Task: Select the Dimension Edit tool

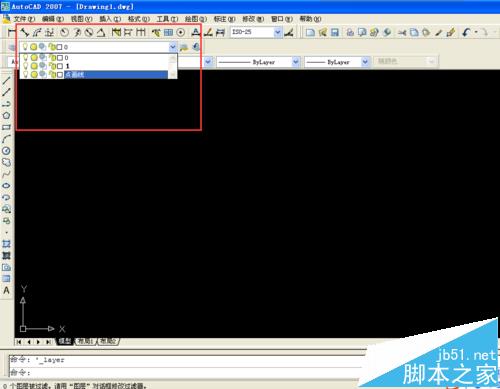Action: tap(196, 32)
